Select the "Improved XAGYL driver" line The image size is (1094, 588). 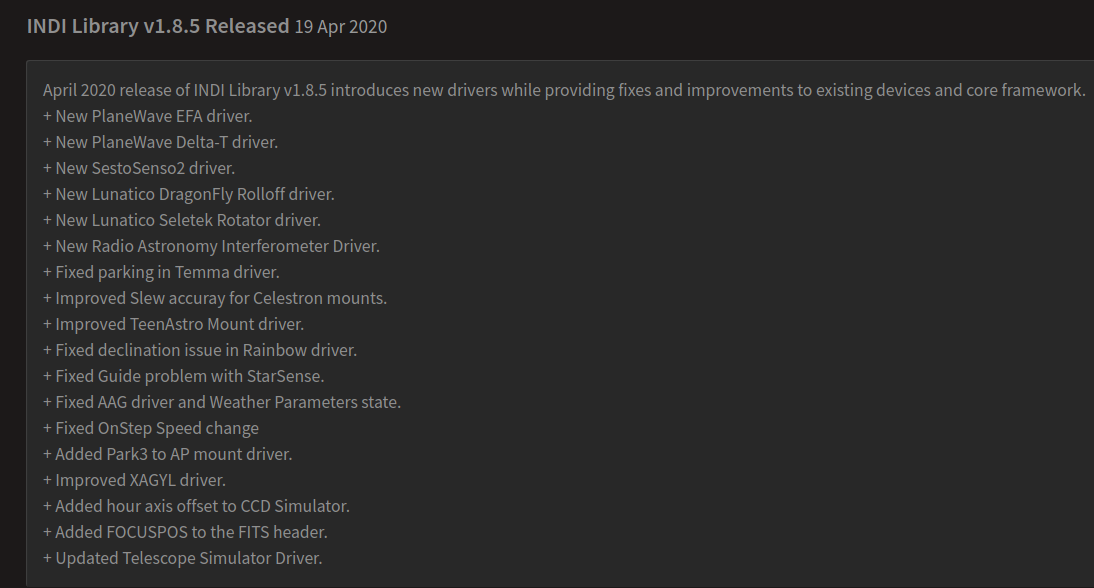[x=134, y=480]
